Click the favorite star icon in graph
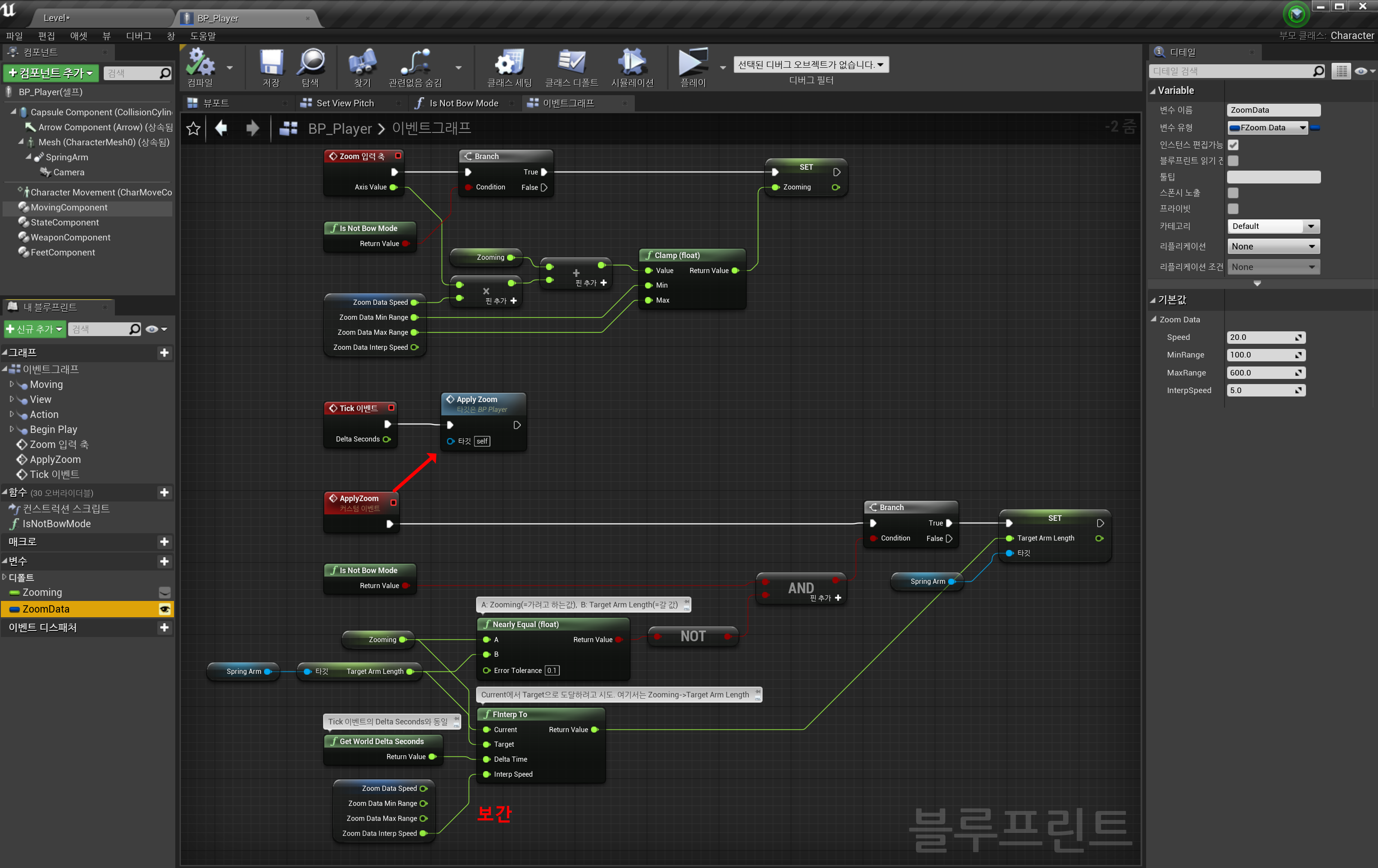 (x=193, y=129)
